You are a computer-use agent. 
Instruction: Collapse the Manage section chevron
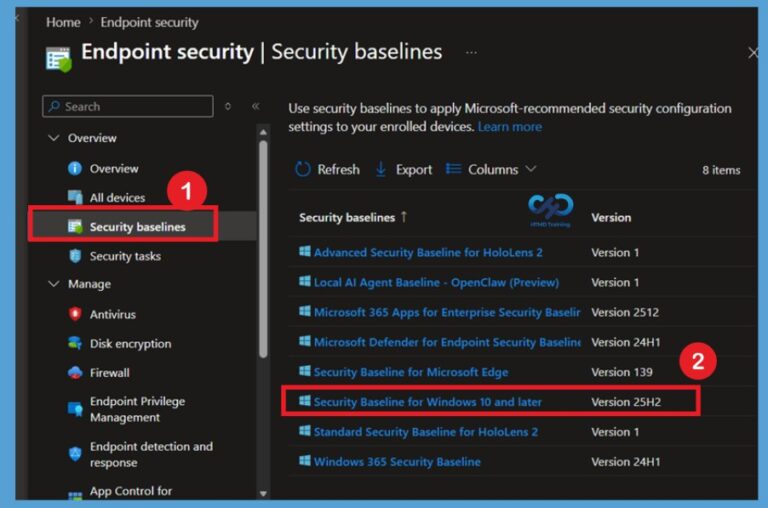point(54,284)
